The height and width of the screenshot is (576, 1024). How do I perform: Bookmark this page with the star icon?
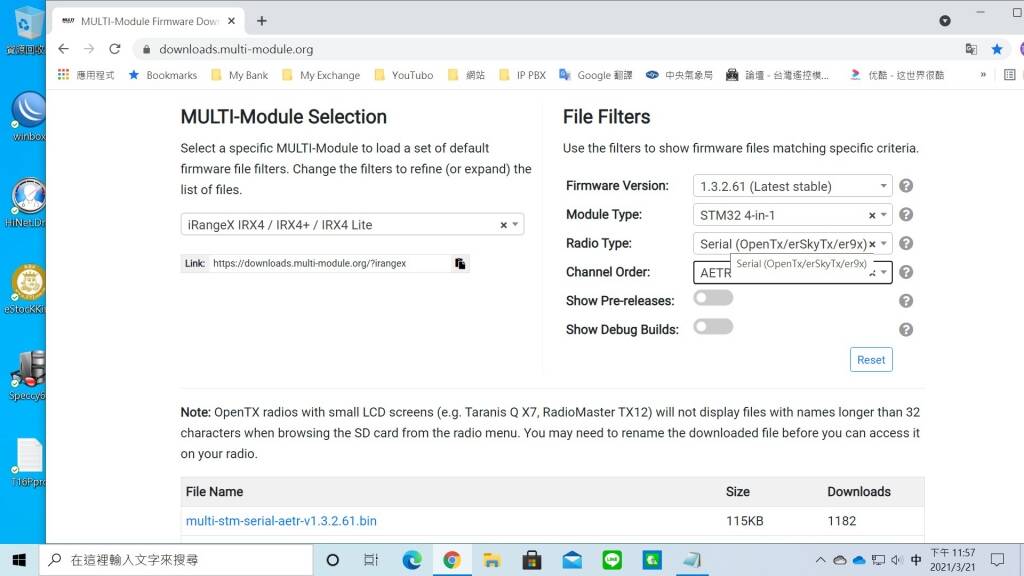997,49
